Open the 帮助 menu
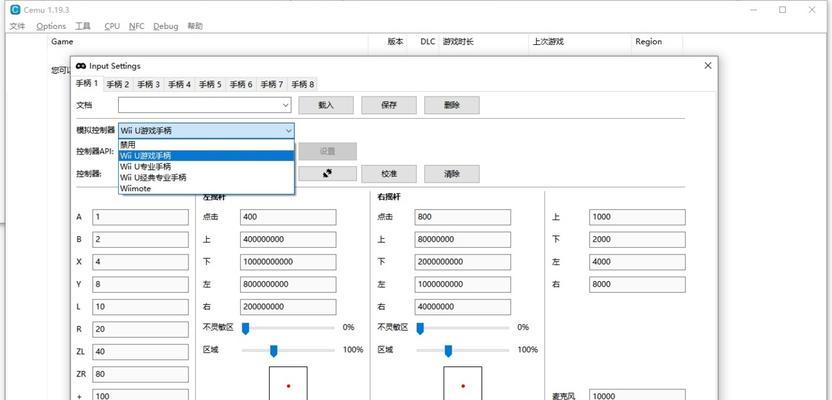The image size is (832, 400). click(195, 26)
